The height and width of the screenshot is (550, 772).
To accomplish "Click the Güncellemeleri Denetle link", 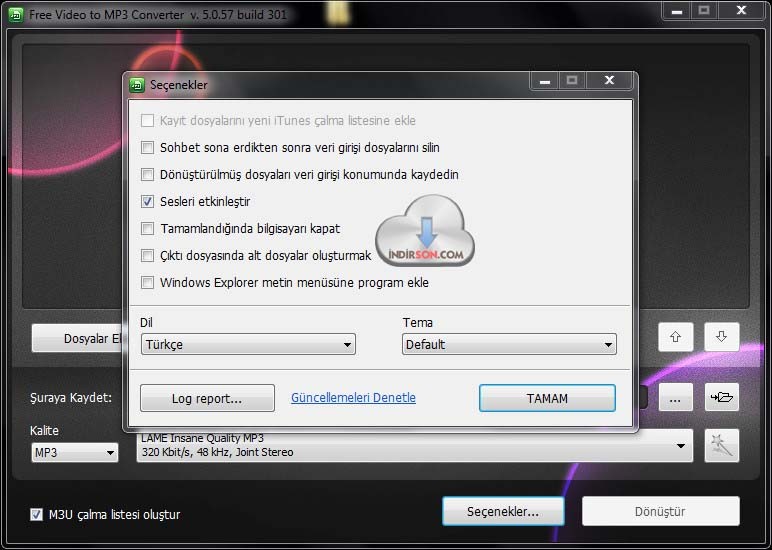I will point(354,397).
